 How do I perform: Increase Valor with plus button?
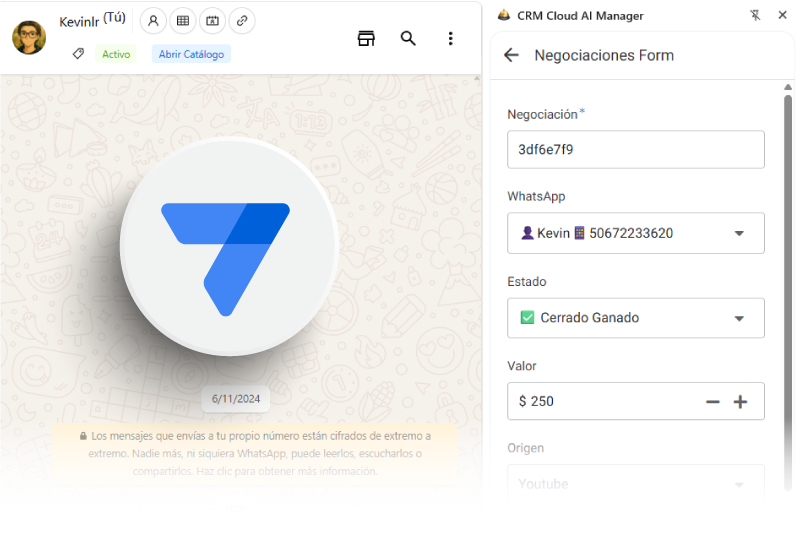(740, 402)
